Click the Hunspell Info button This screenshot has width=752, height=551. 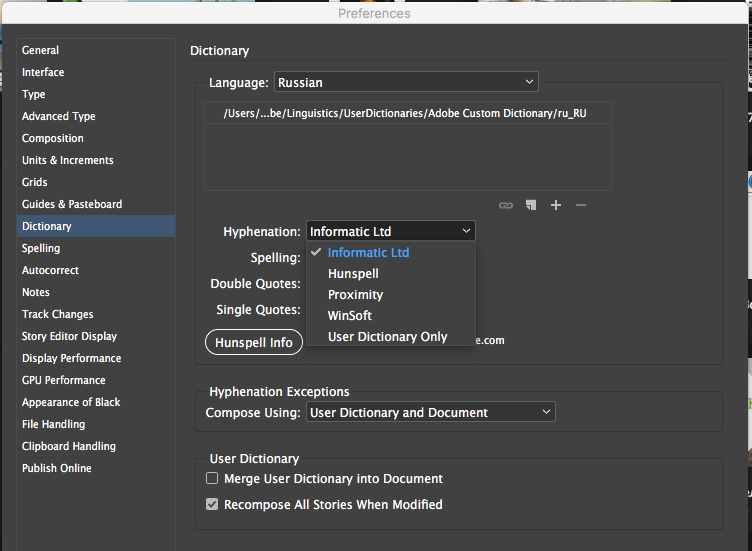click(254, 342)
